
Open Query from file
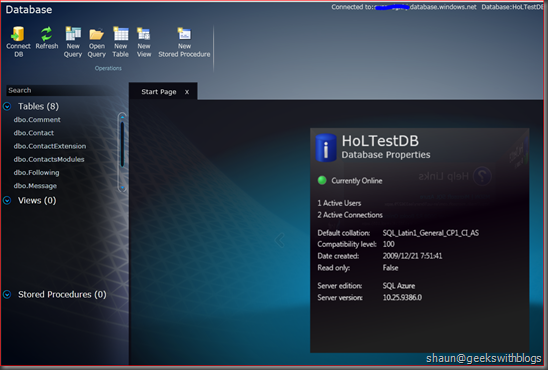point(96,42)
